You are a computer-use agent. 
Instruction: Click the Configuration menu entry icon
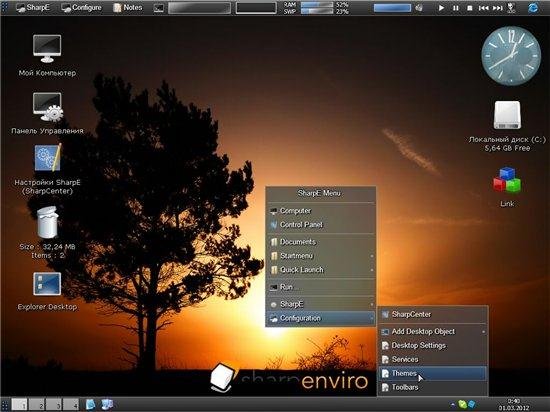coord(274,318)
